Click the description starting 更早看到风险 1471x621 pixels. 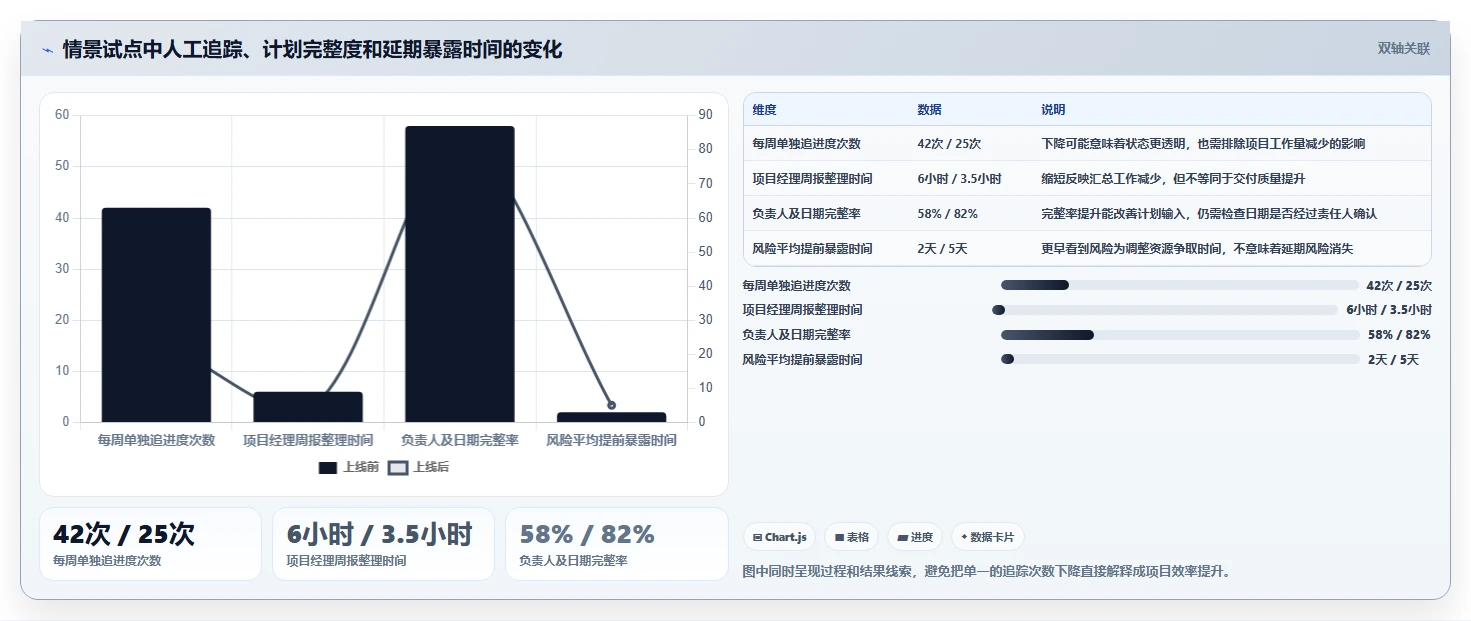(x=1197, y=249)
